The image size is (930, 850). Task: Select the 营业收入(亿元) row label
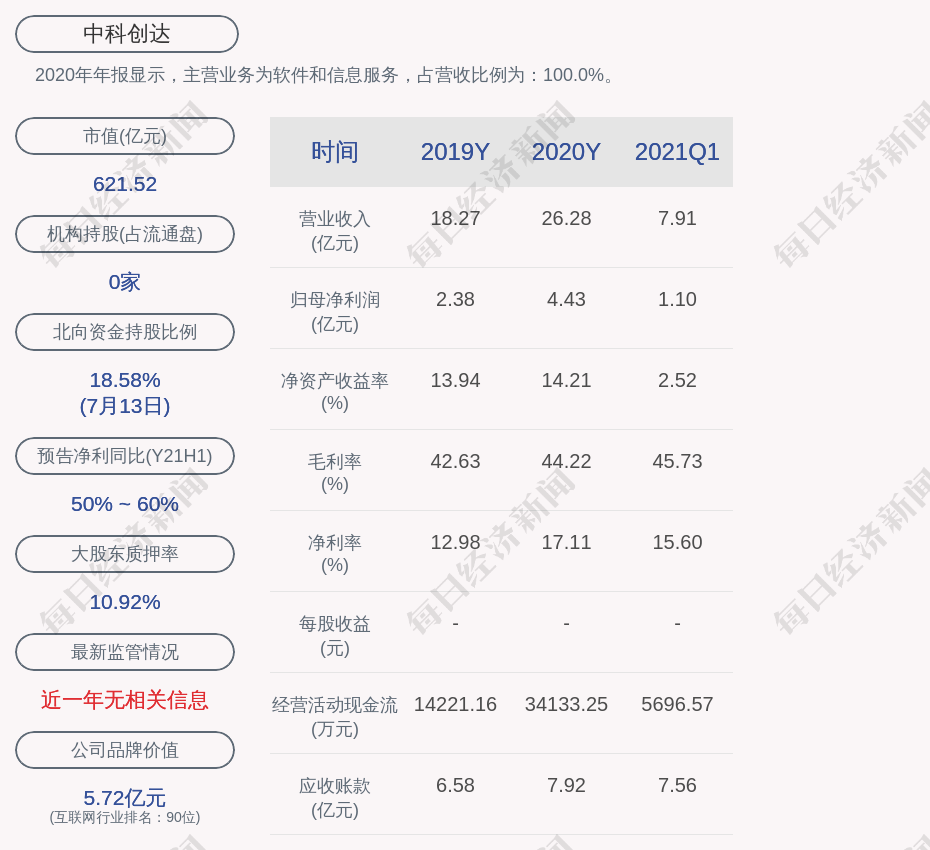click(335, 230)
